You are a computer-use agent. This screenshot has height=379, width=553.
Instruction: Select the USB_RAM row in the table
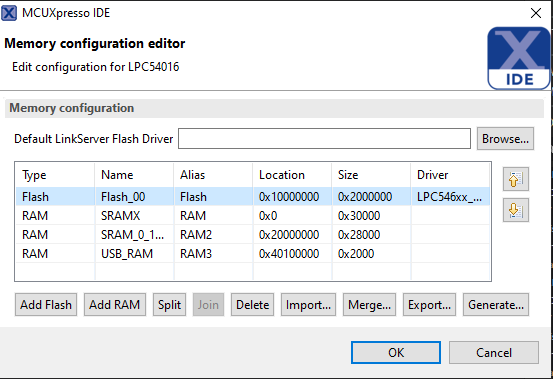(x=253, y=253)
